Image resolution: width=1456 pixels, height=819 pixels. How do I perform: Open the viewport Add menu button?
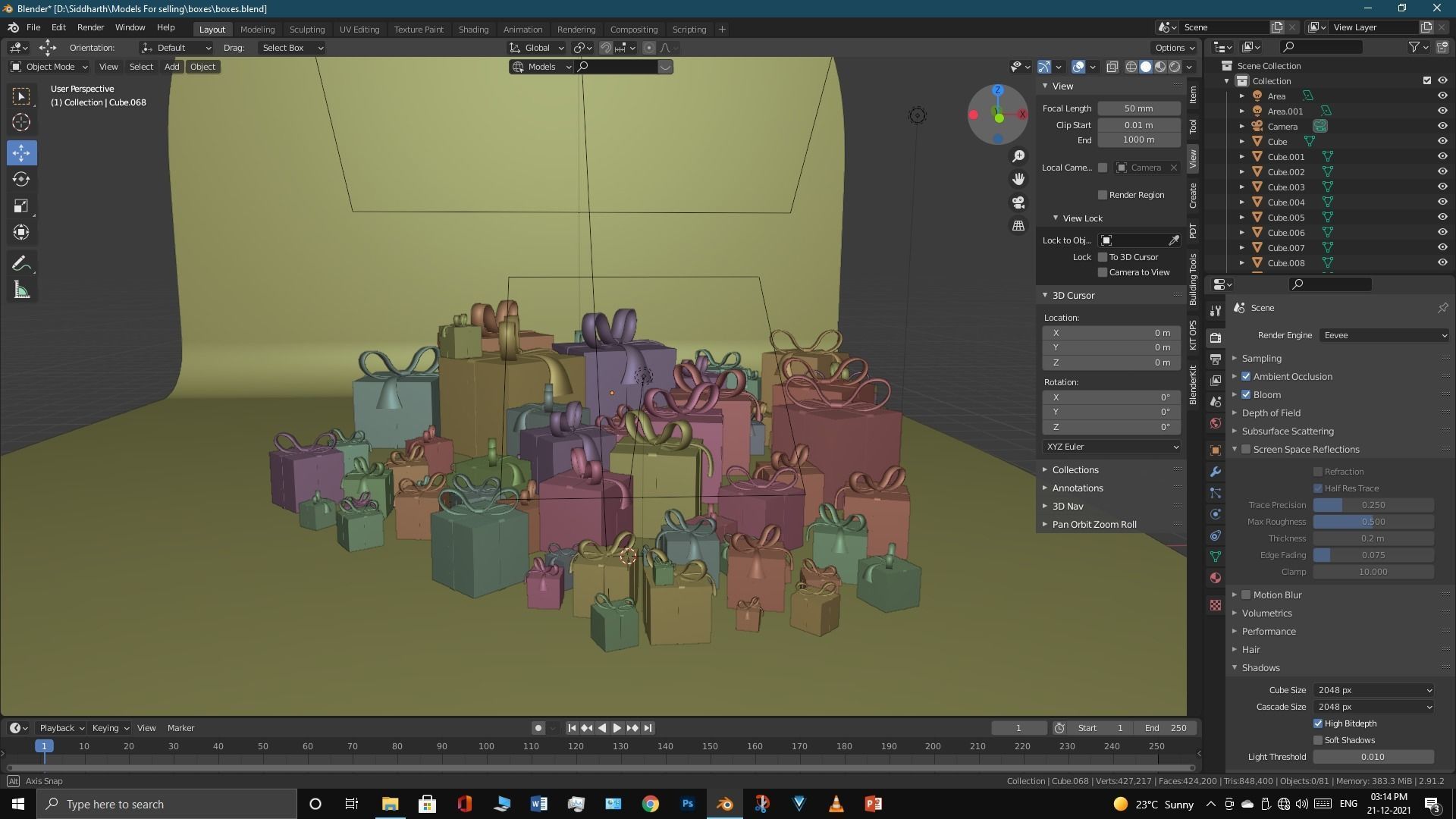click(172, 67)
